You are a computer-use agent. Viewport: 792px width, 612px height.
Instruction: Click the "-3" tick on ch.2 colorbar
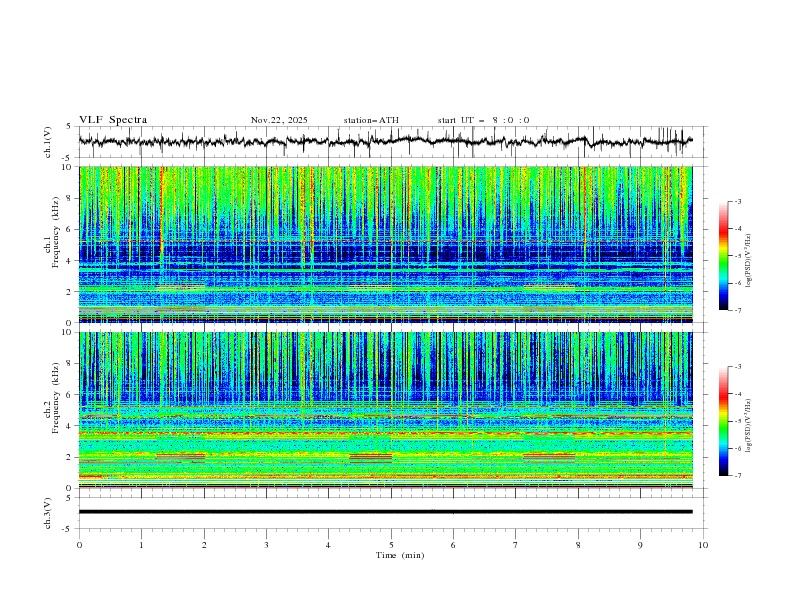[737, 367]
